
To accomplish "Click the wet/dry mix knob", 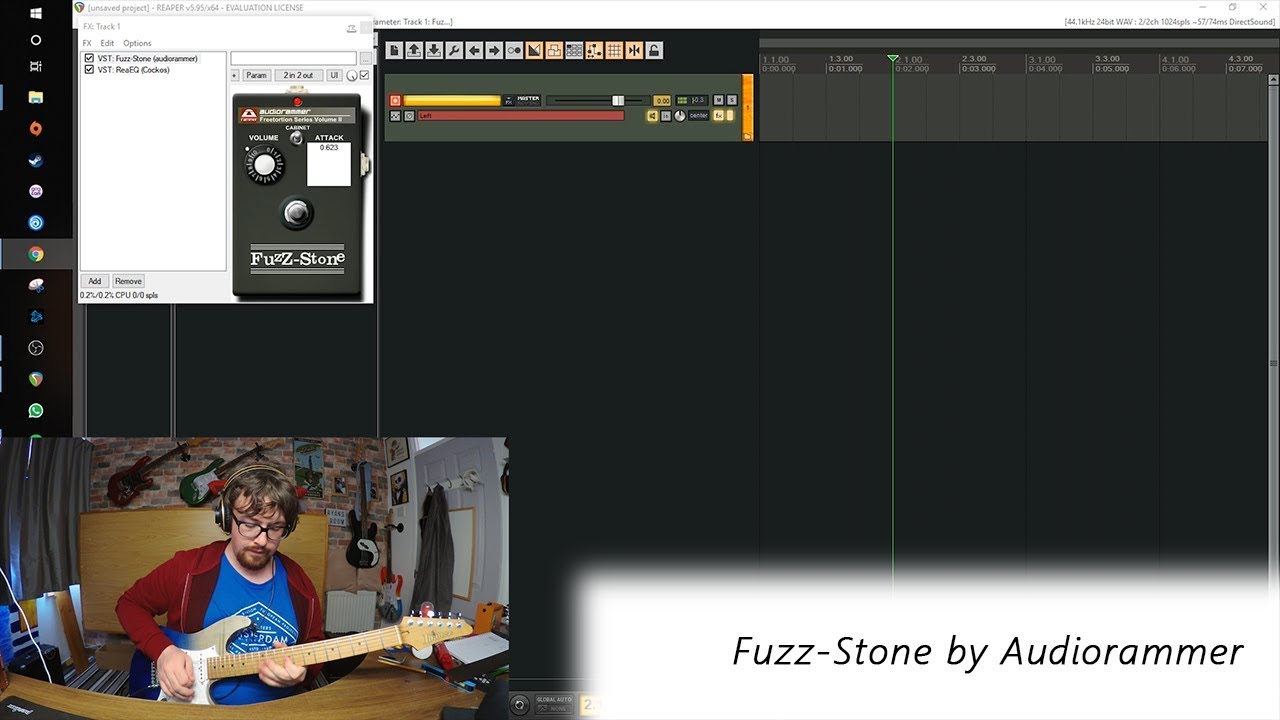I will [x=352, y=76].
